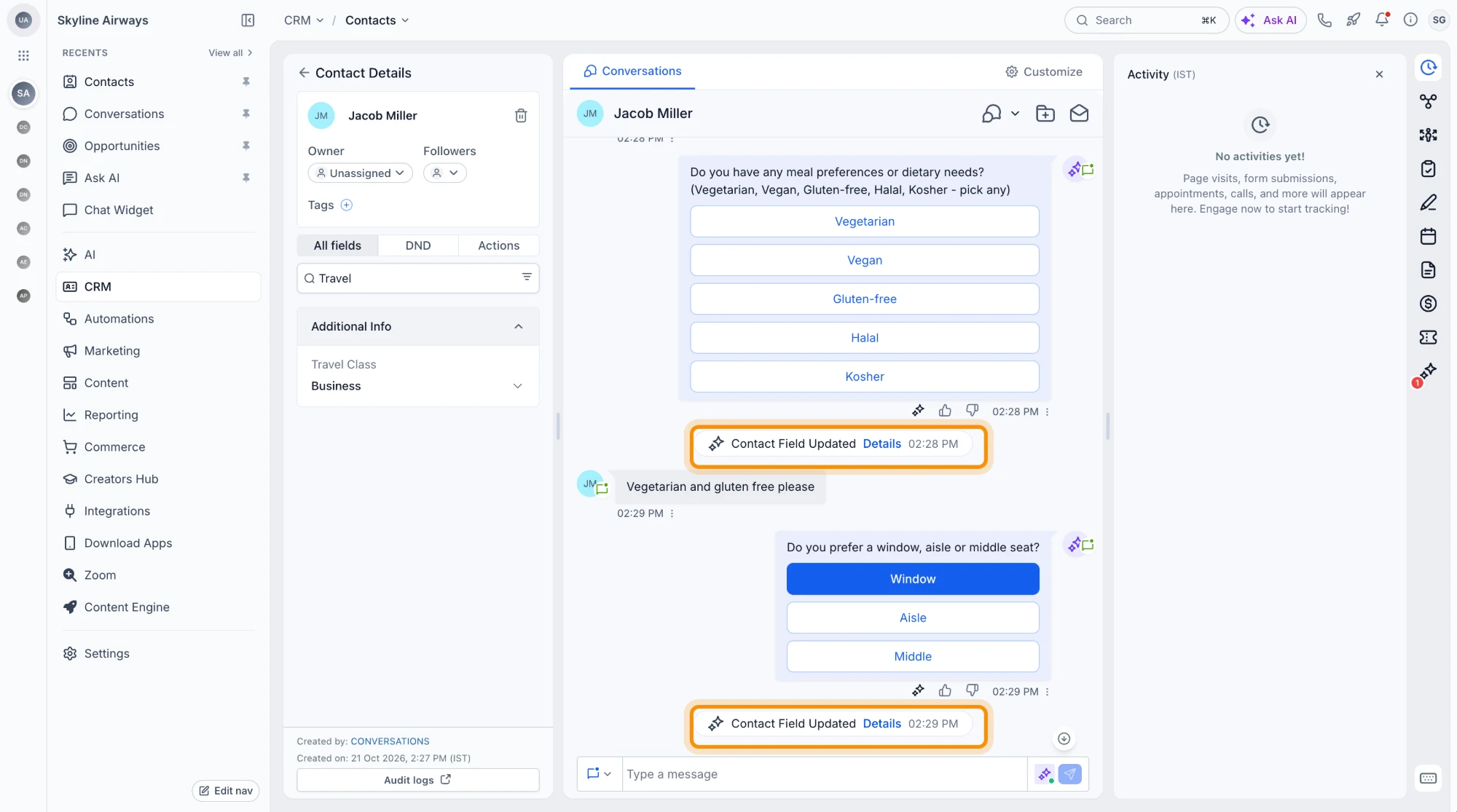
Task: Switch to the DND tab
Action: point(418,245)
